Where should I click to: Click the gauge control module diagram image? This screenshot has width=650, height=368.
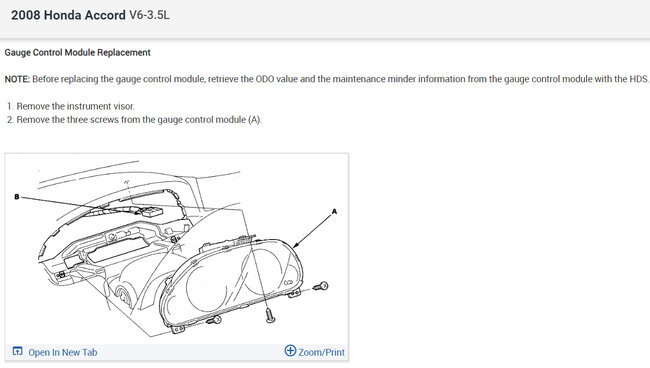(x=177, y=249)
